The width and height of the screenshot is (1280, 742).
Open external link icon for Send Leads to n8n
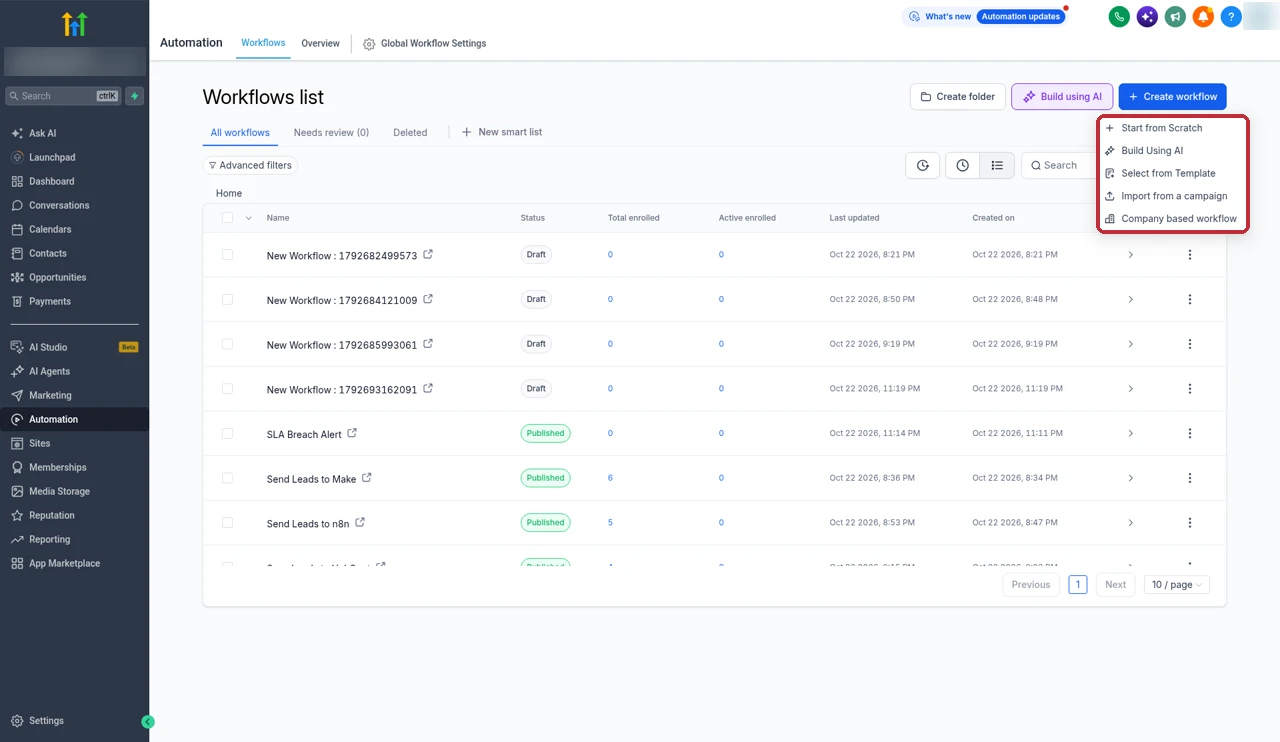pos(360,523)
